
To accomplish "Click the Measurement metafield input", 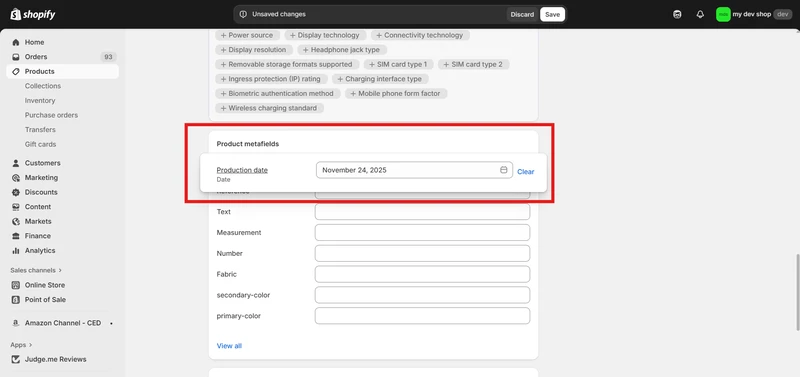I will pos(422,233).
